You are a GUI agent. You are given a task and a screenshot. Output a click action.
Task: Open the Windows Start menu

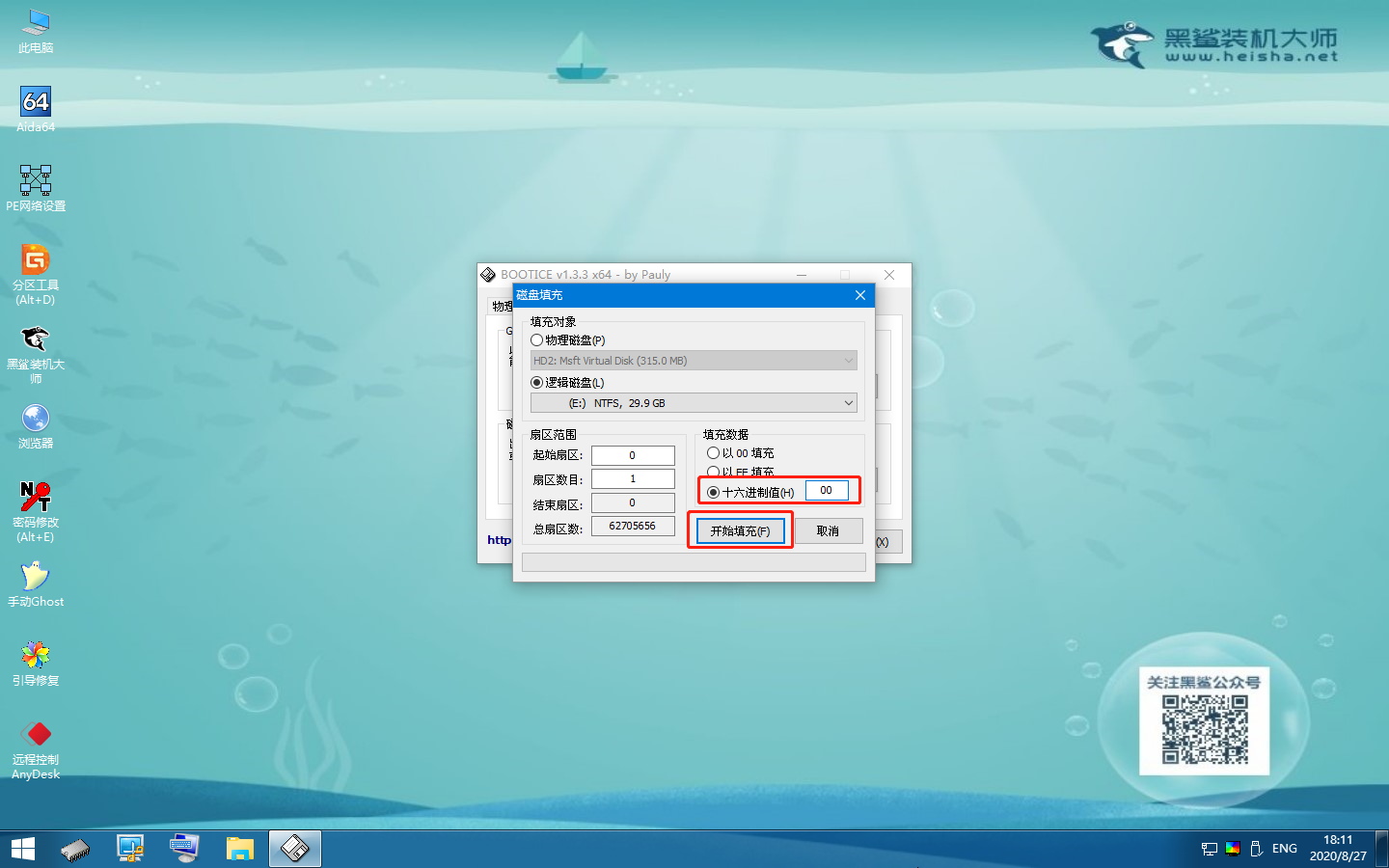(23, 849)
